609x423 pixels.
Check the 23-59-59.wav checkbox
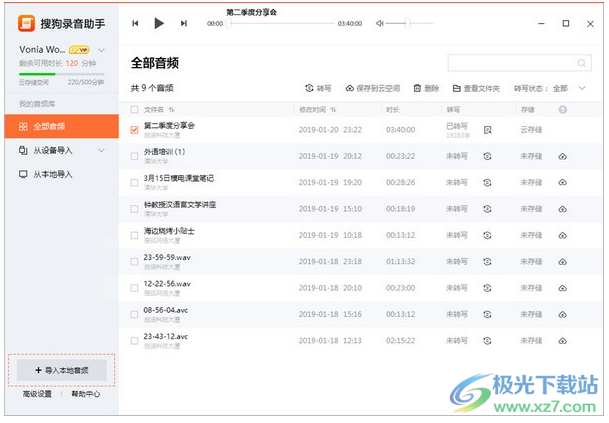tap(134, 262)
